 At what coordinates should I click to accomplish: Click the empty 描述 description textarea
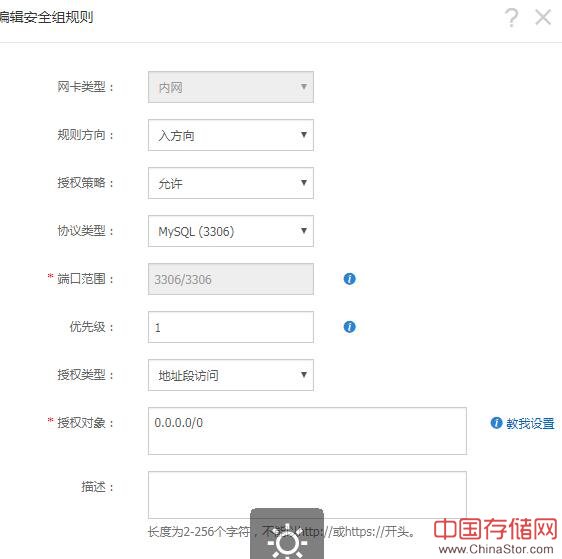tap(307, 495)
